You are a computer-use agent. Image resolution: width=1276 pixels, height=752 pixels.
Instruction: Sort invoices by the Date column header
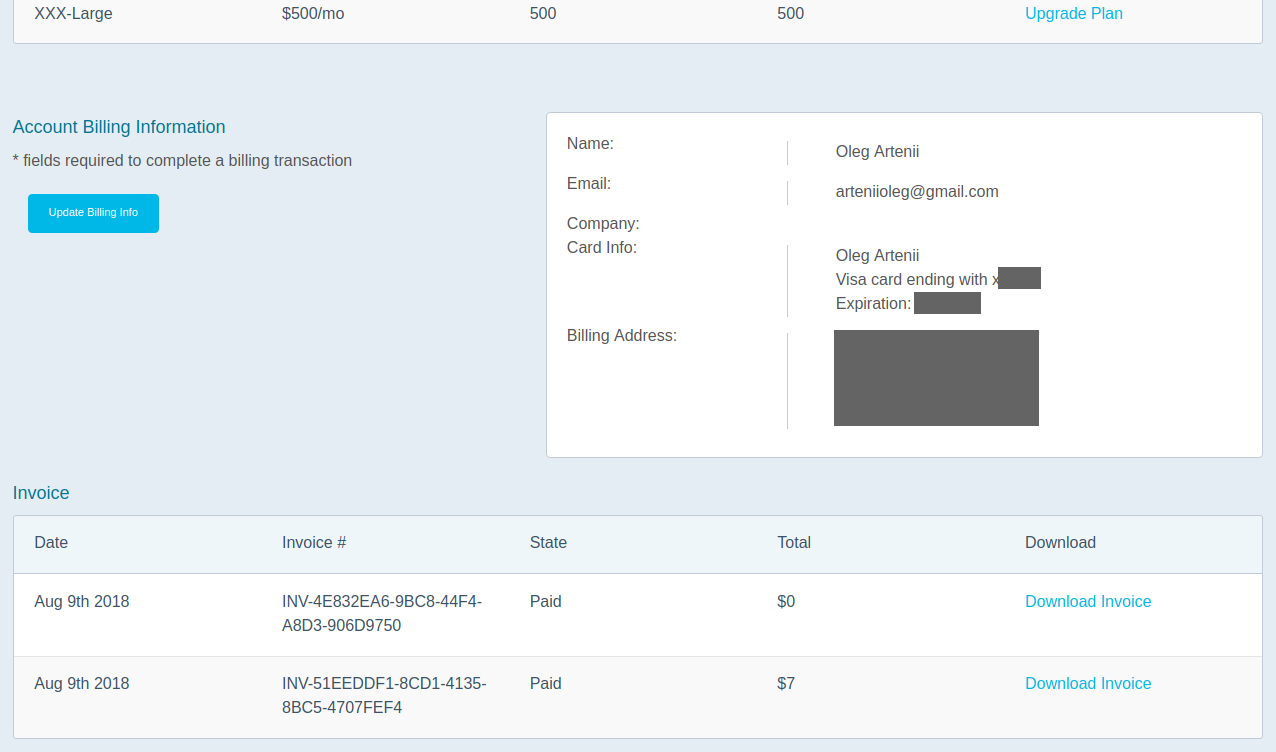click(51, 542)
